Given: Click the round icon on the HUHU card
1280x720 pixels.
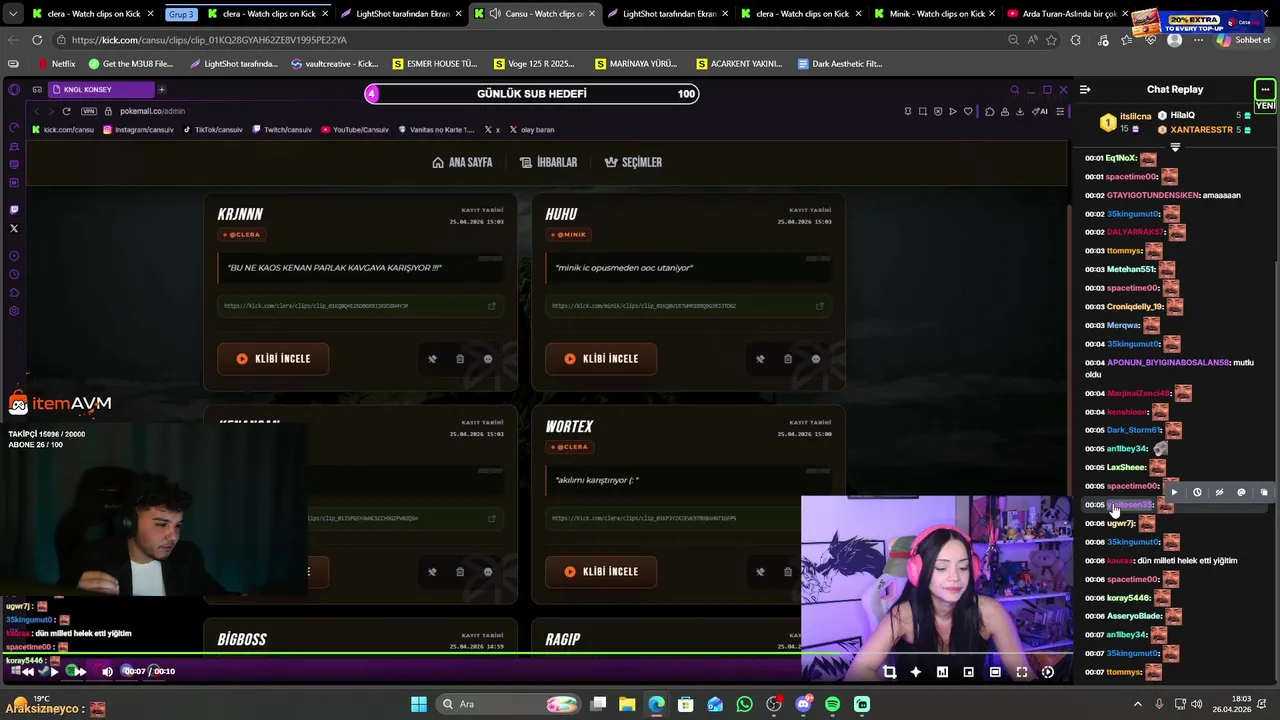Looking at the screenshot, I should click(x=816, y=359).
